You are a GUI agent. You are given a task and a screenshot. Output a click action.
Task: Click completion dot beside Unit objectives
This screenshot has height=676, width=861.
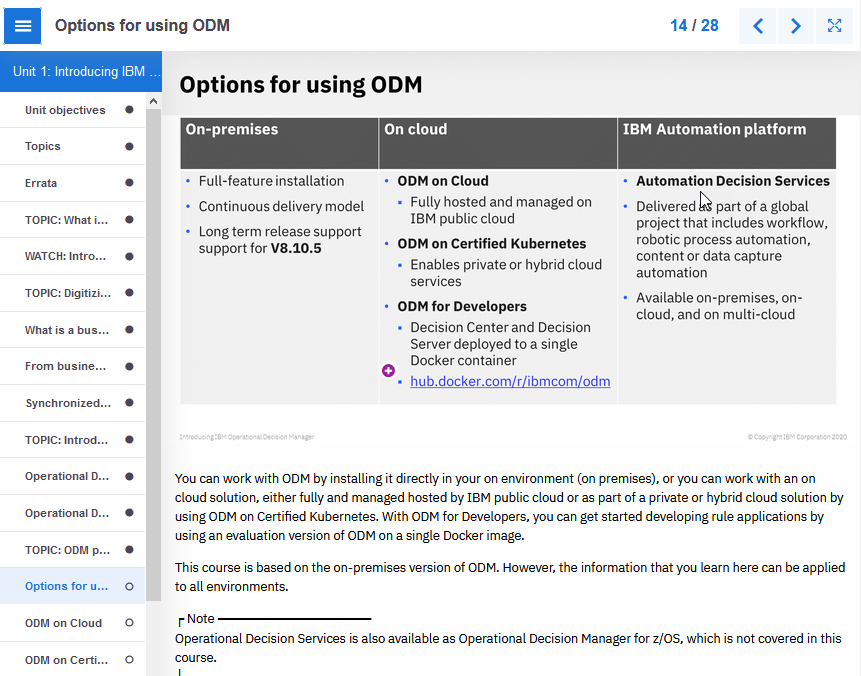tap(130, 109)
